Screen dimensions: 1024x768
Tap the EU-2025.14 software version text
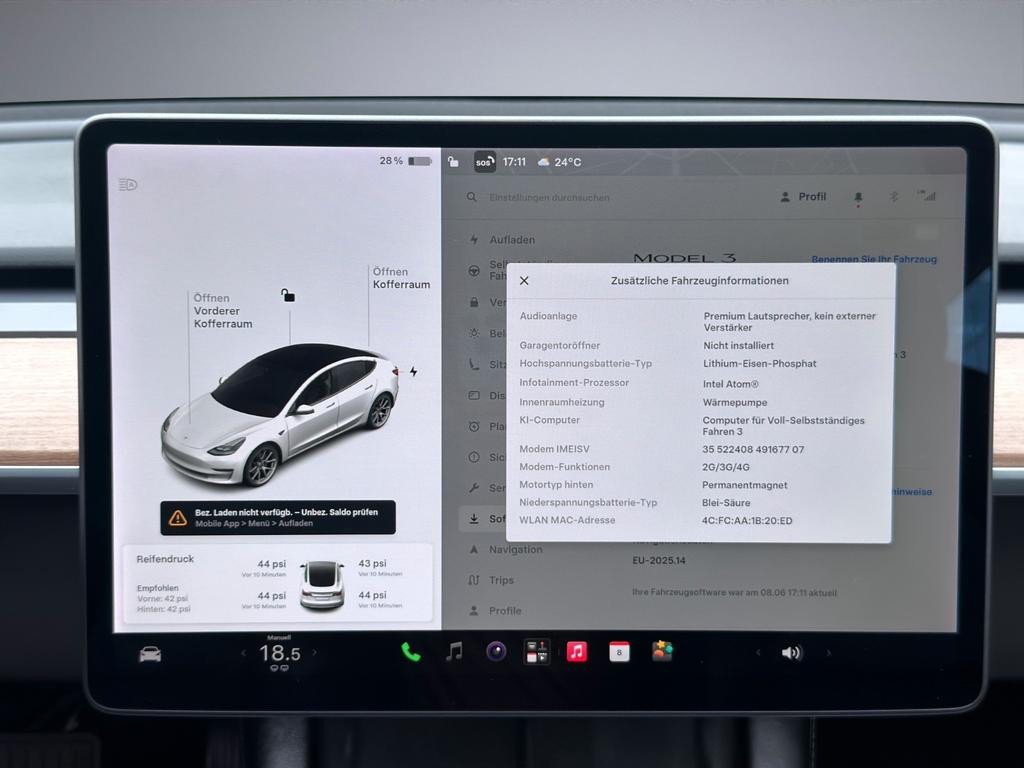659,560
